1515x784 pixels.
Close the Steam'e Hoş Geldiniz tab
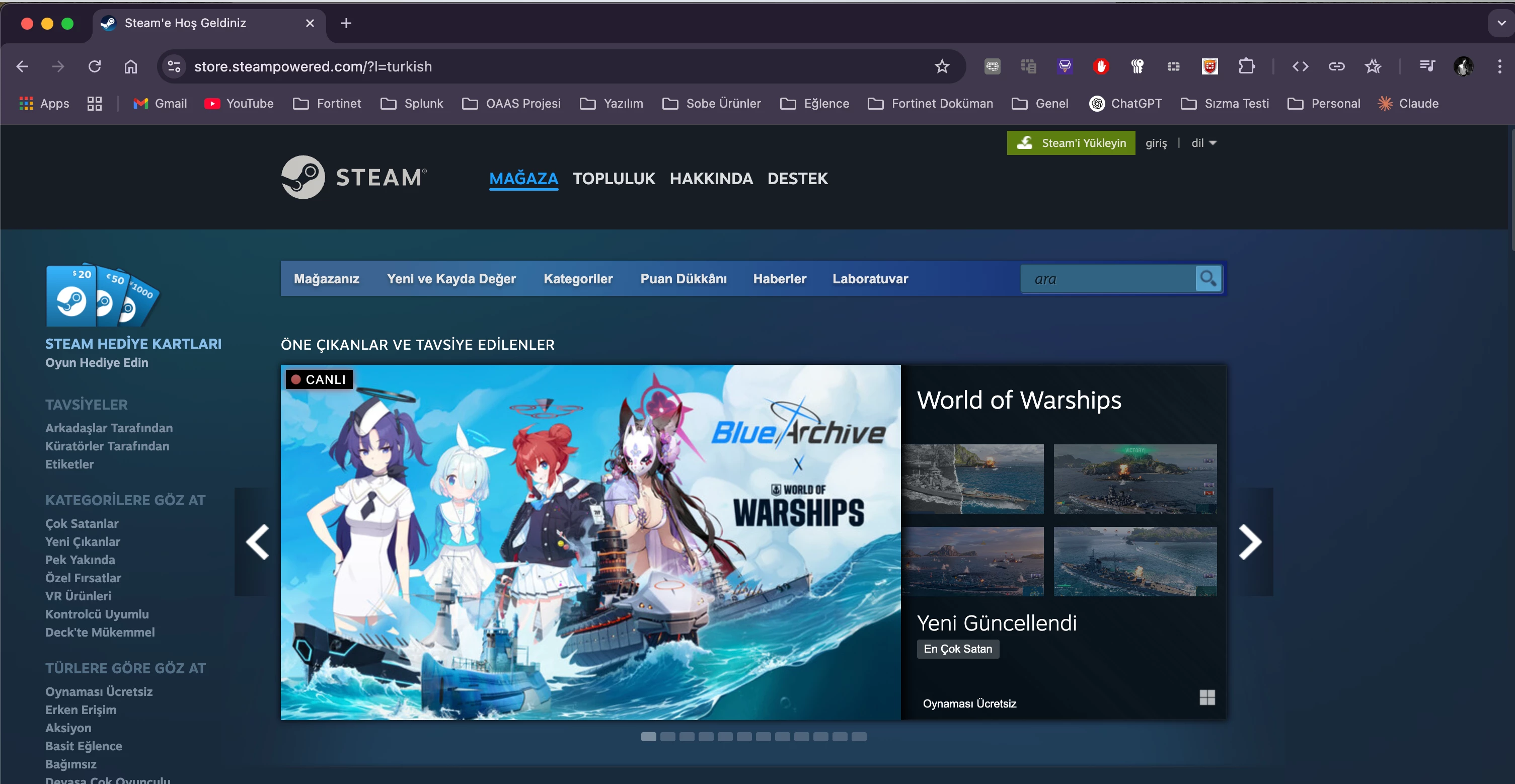click(310, 23)
